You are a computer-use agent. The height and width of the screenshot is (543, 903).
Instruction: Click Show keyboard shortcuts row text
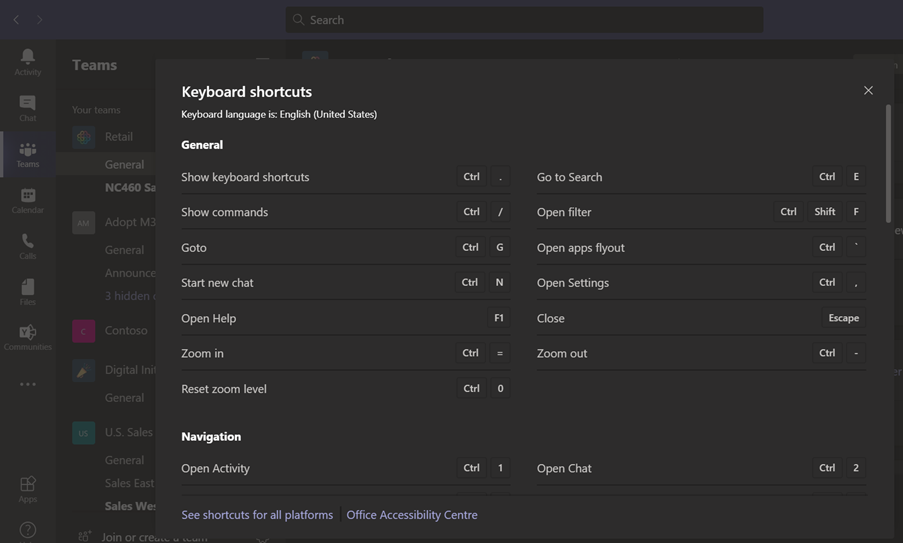point(245,177)
